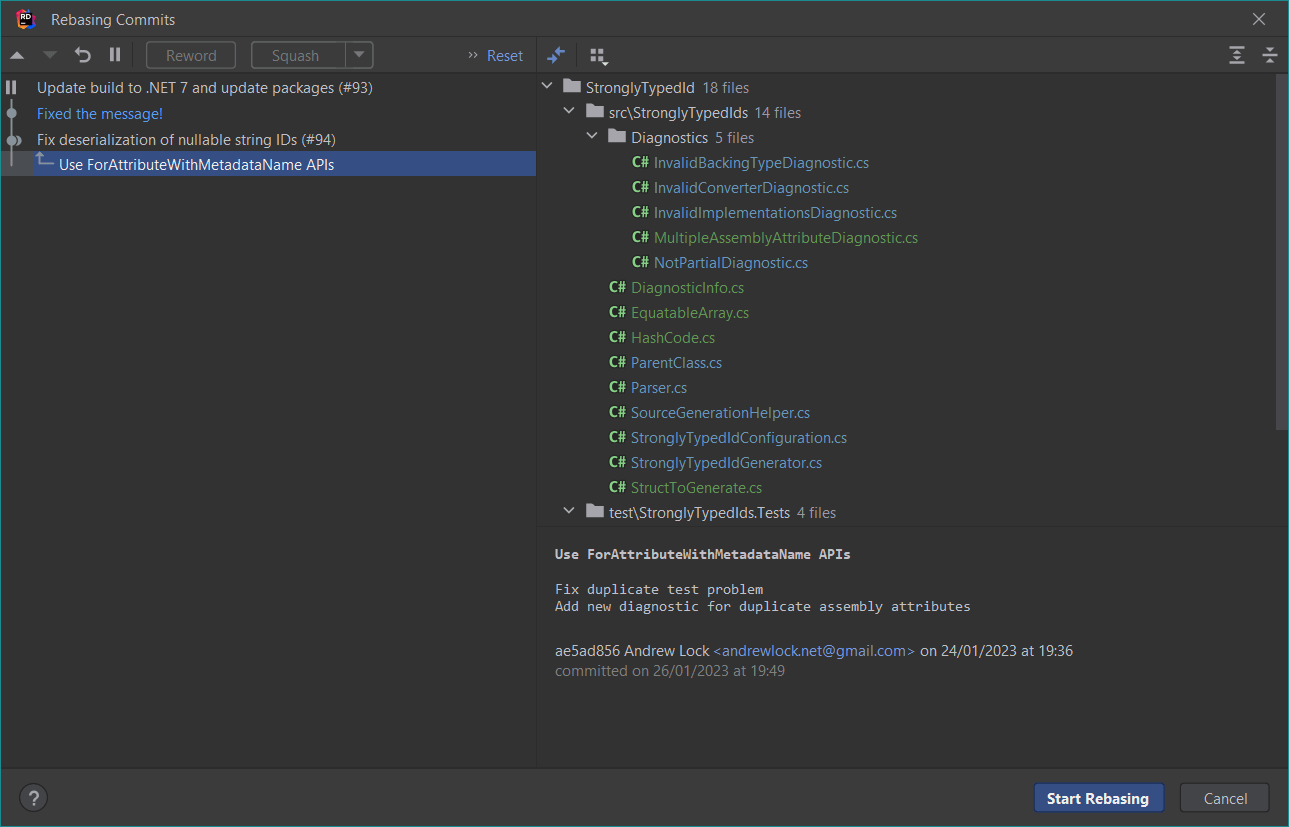Select InvalidImplementationsDiagnostic.cs file
Screen dimensions: 1289x827
click(775, 213)
